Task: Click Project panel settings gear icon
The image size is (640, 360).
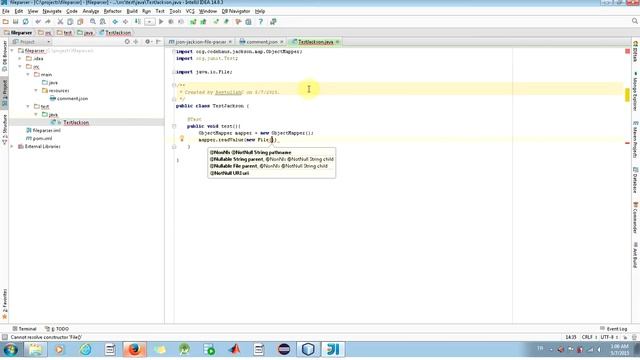Action: (x=148, y=42)
